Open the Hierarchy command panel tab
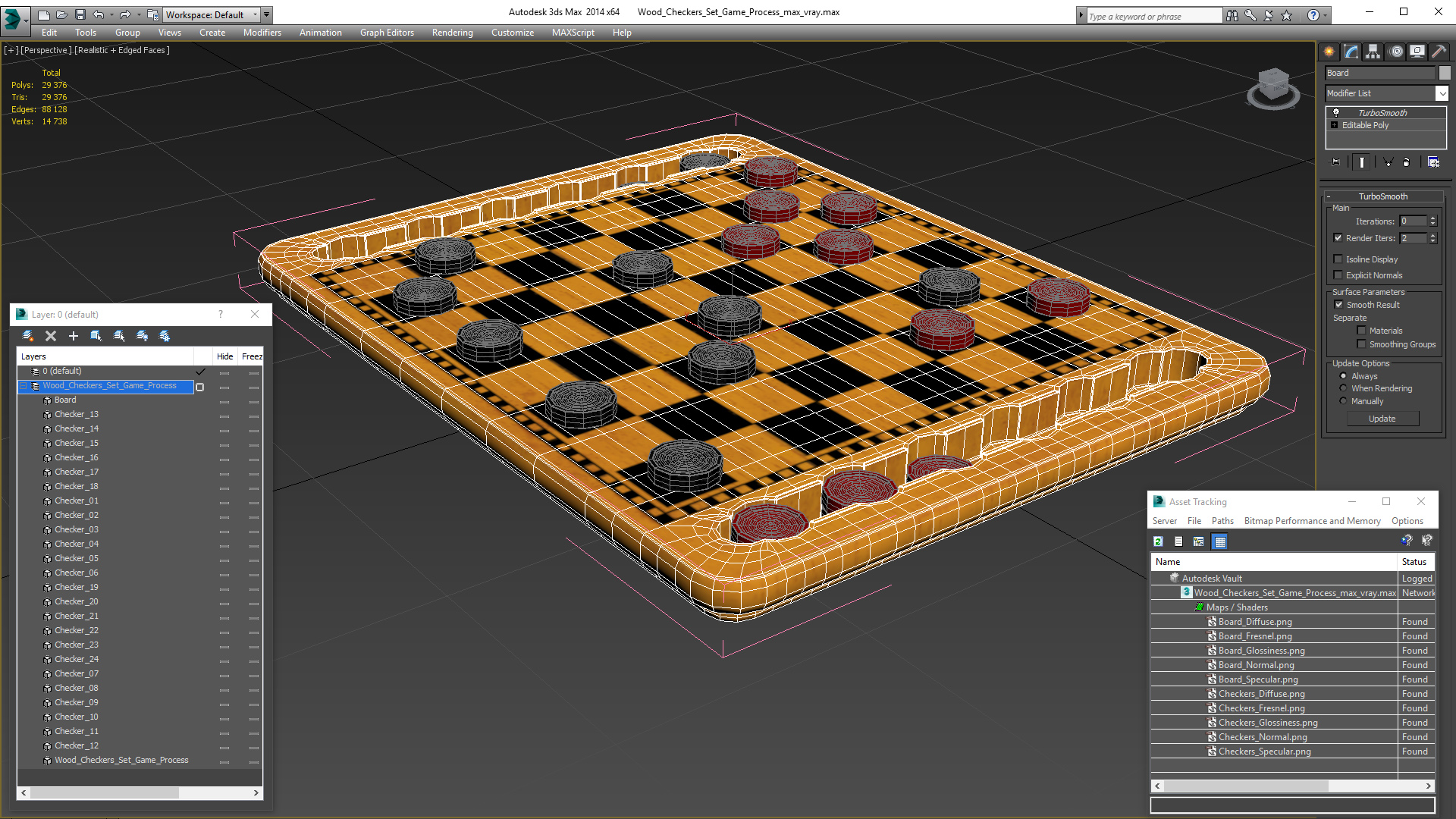Screen dimensions: 1456x819 point(1373,52)
